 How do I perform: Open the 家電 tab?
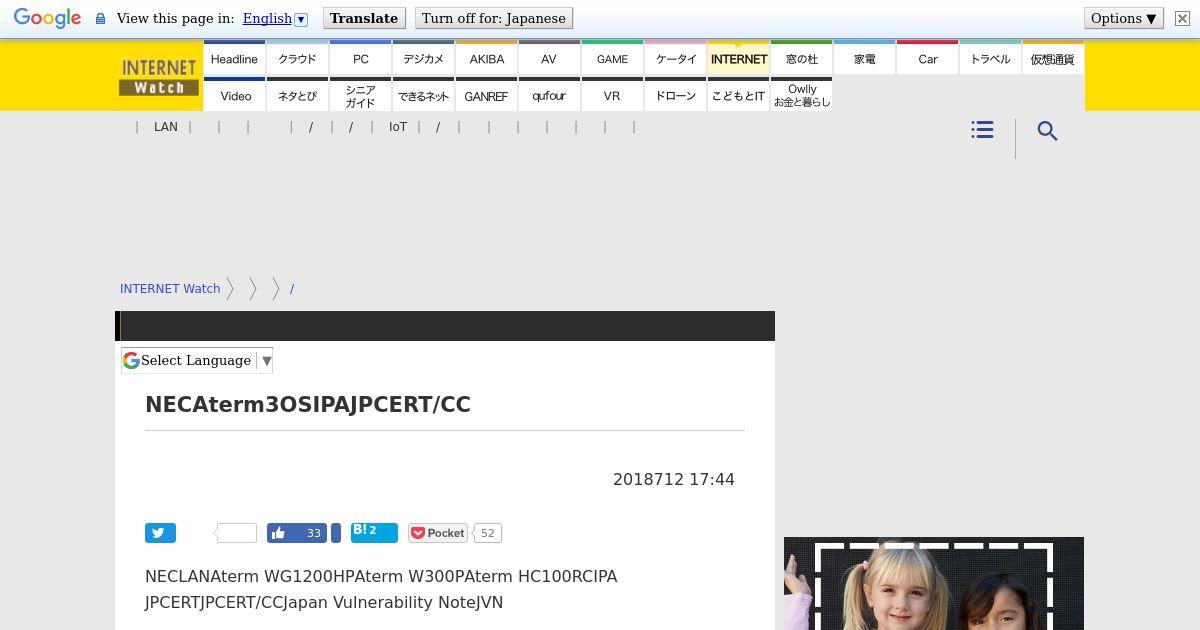coord(864,58)
